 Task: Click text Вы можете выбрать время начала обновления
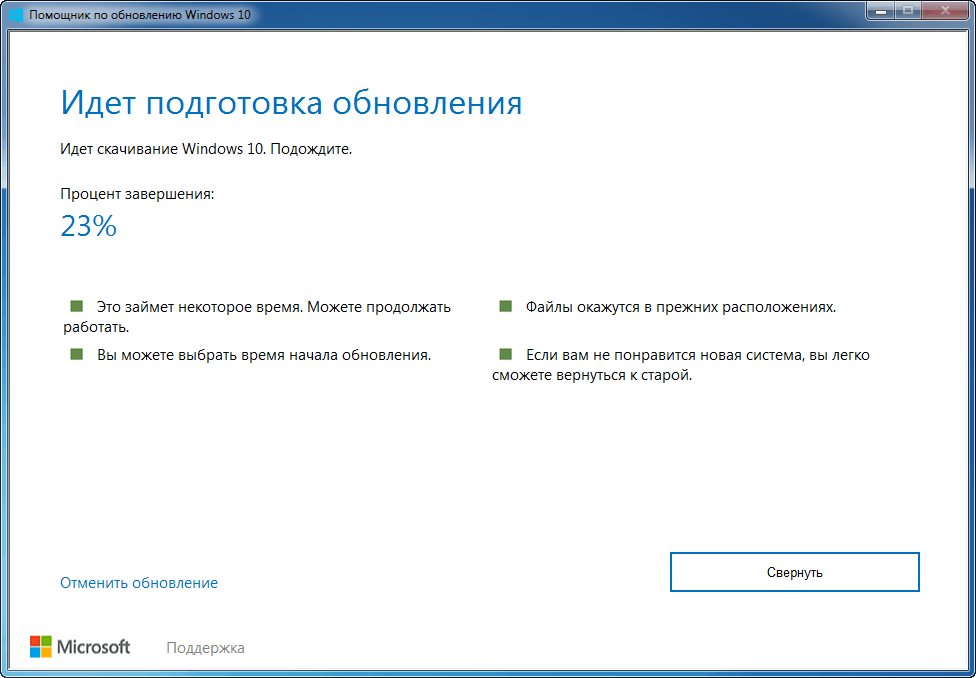click(x=264, y=355)
